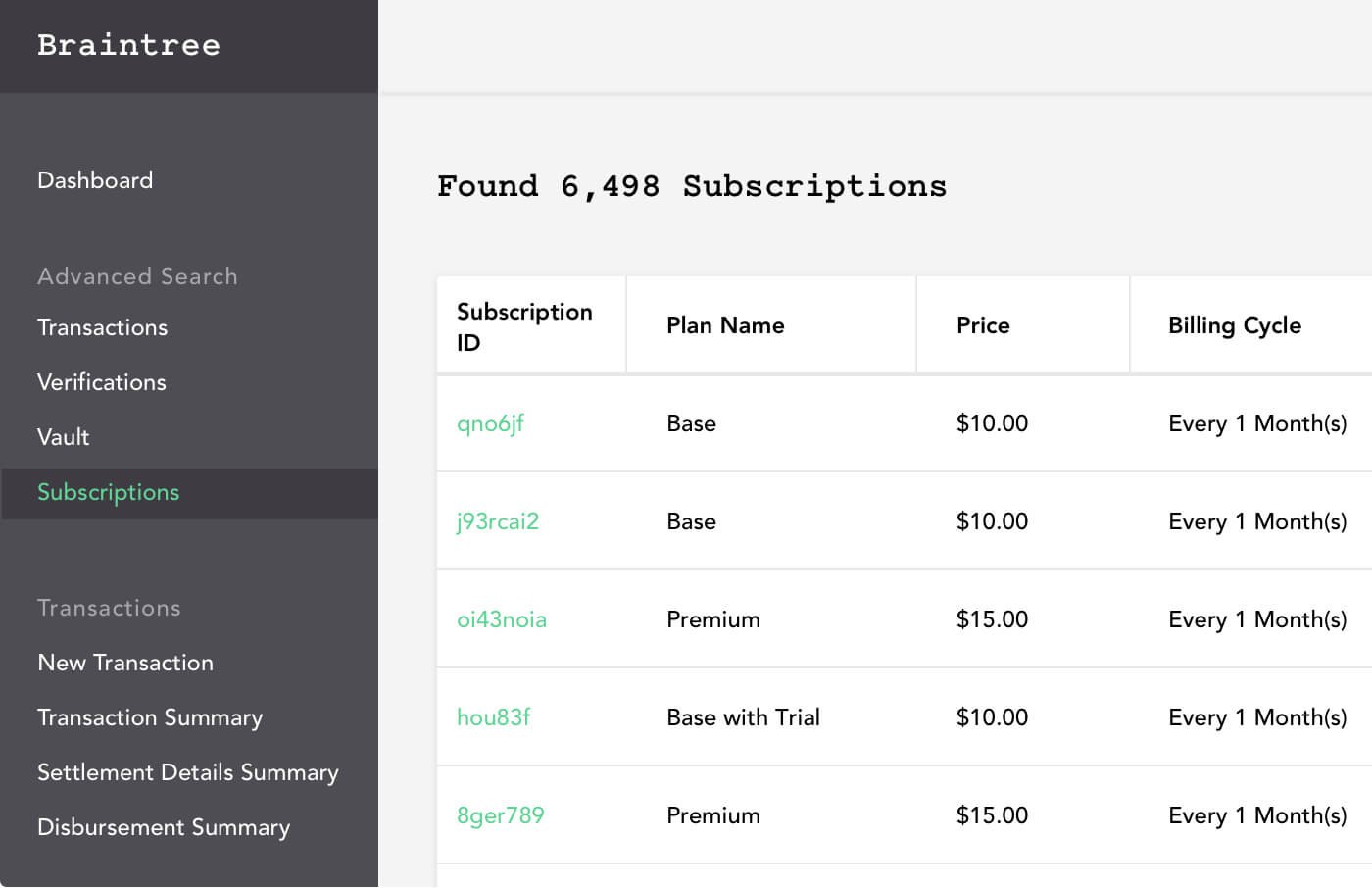The image size is (1372, 888).
Task: Start a New Transaction
Action: click(x=125, y=663)
